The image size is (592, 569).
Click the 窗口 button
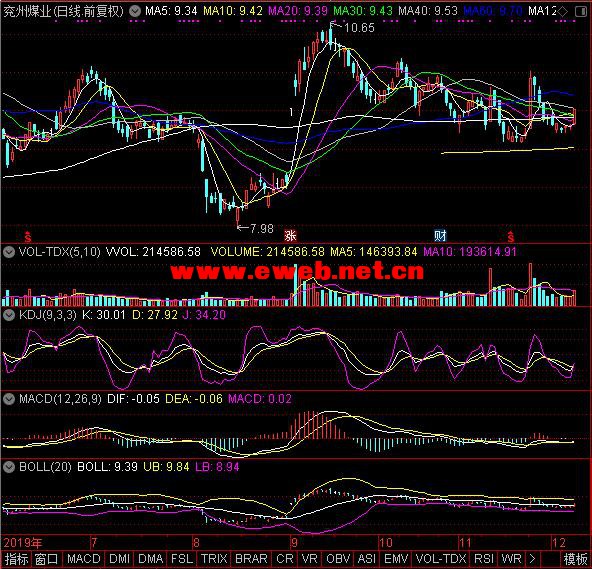46,558
